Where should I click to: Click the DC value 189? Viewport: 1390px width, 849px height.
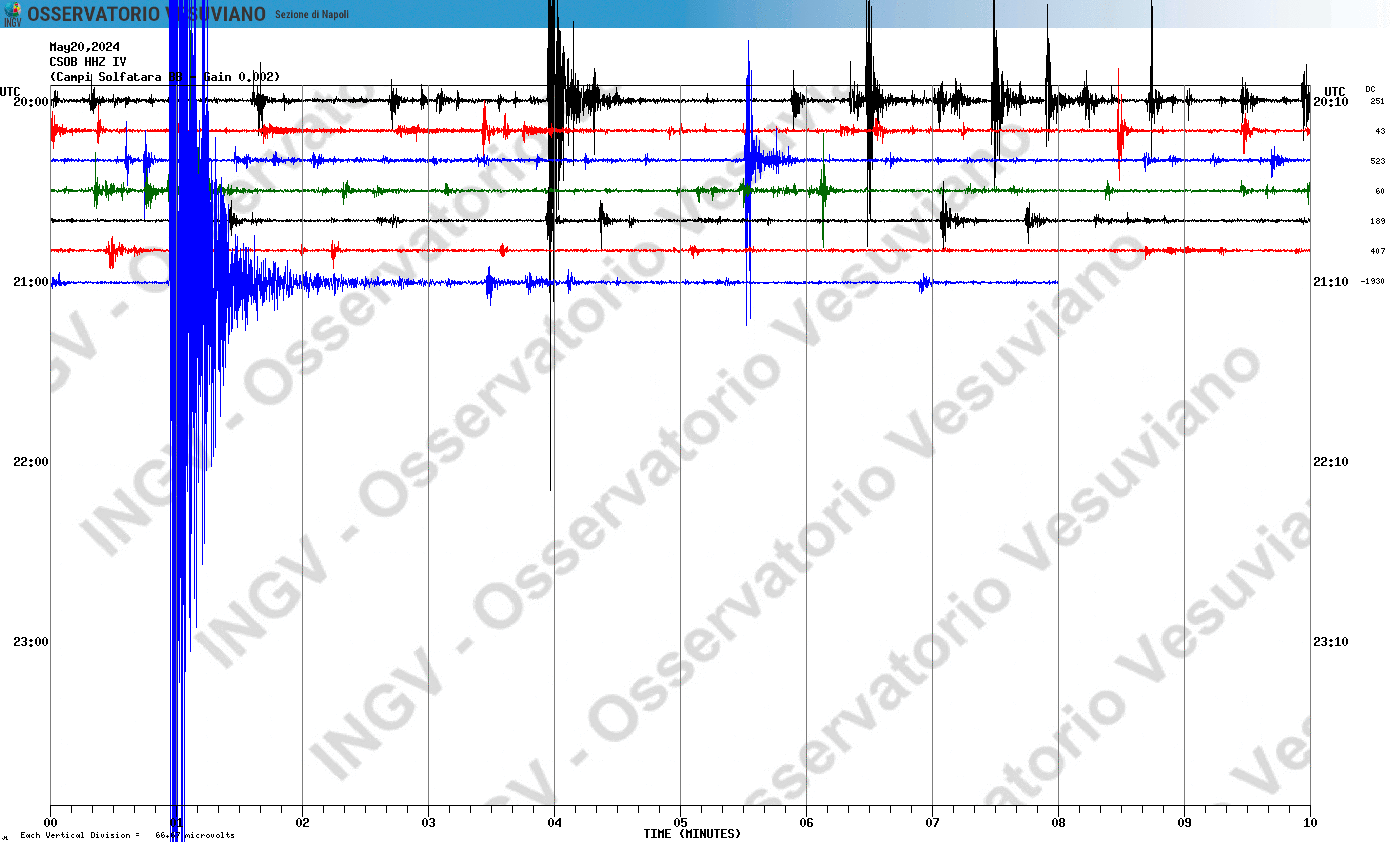click(x=1377, y=221)
